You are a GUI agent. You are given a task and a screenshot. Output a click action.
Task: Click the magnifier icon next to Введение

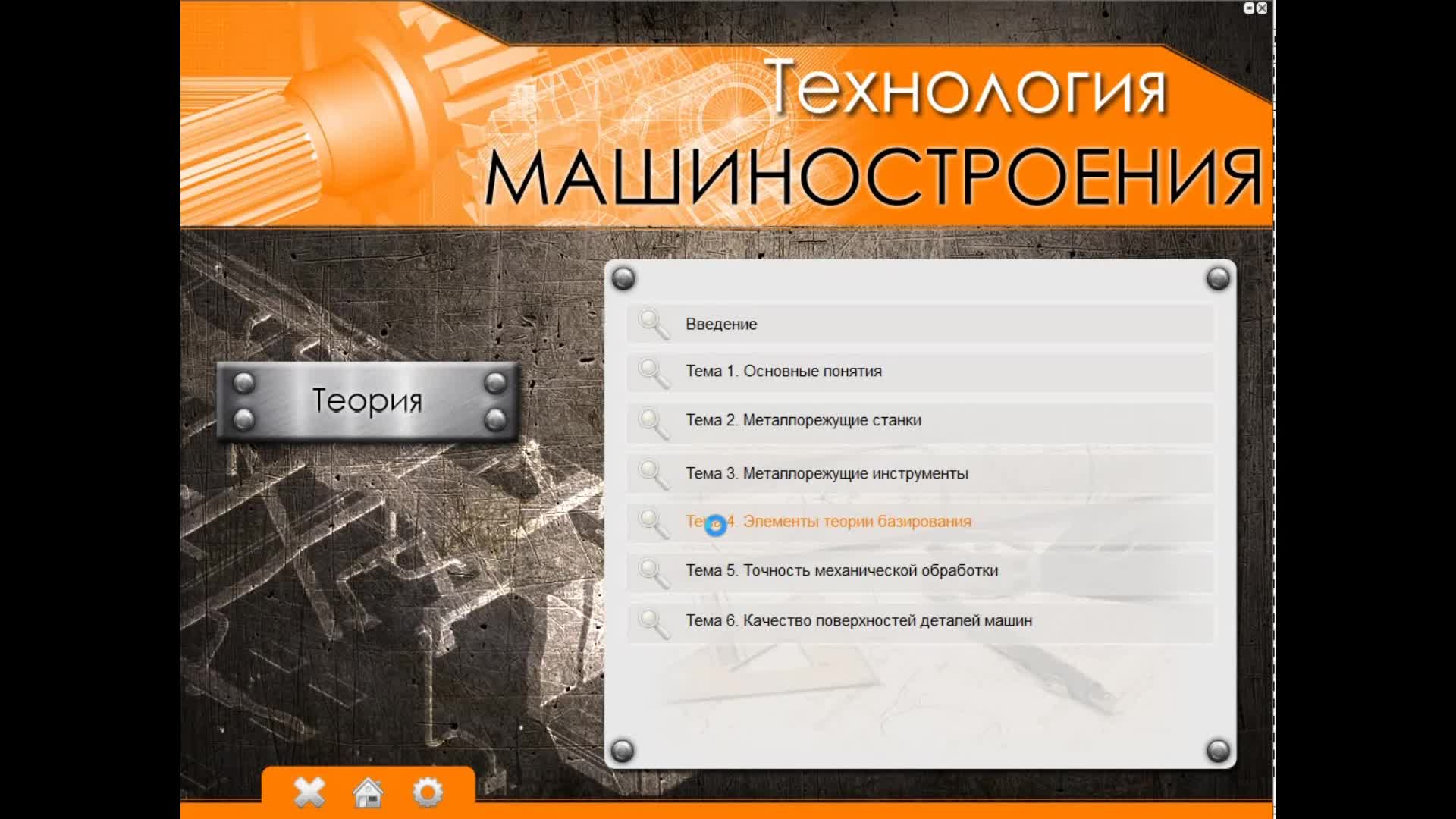652,324
